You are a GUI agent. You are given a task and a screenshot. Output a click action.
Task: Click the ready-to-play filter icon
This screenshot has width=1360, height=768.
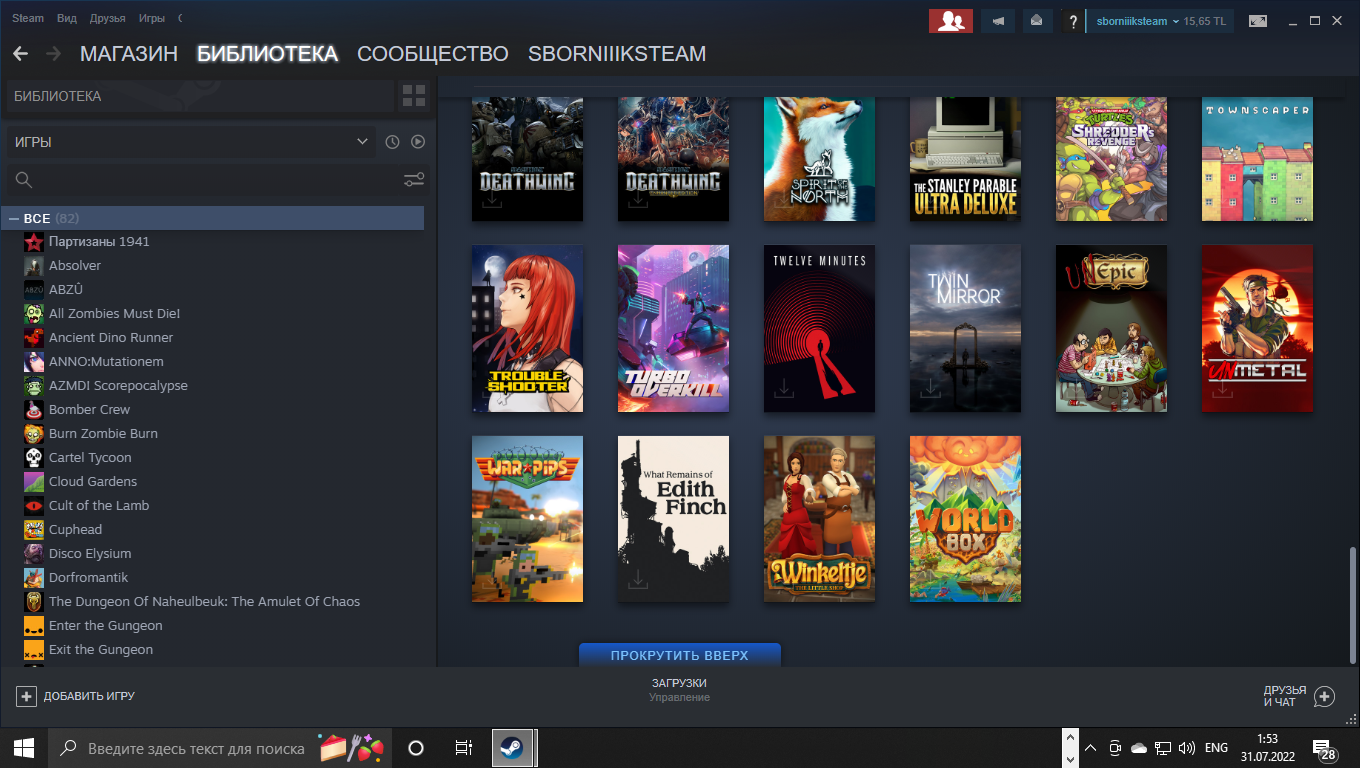point(418,142)
